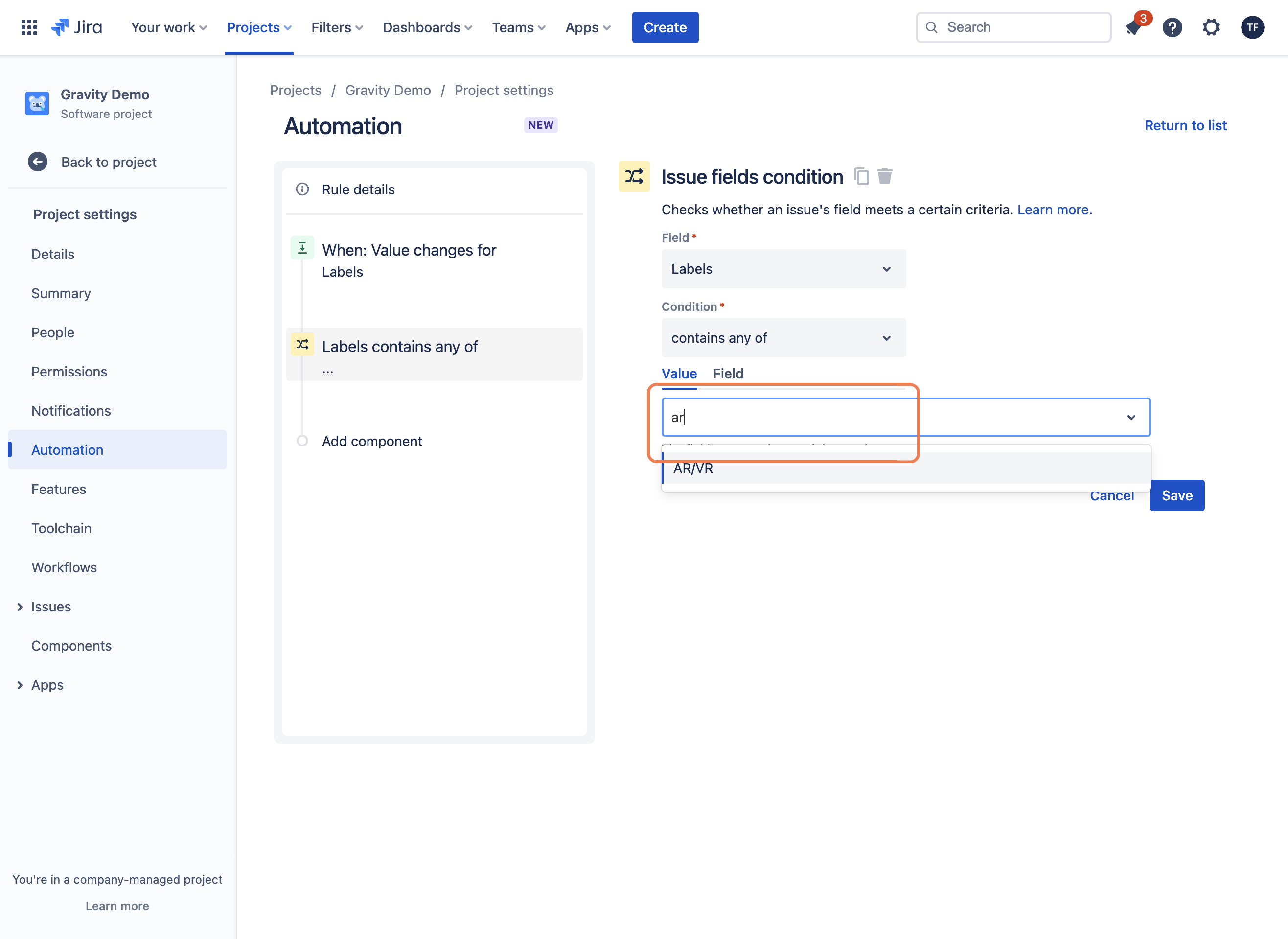
Task: Open notifications bell with 3 badge
Action: pos(1134,27)
